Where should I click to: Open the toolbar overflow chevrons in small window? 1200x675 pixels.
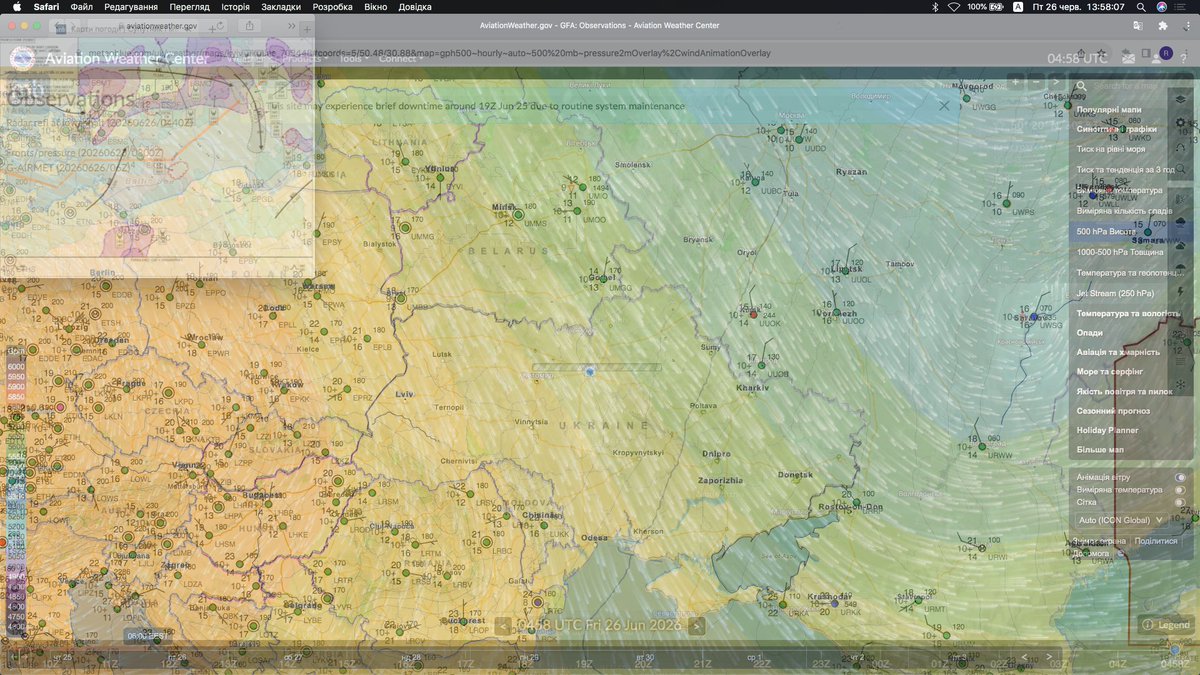[292, 26]
